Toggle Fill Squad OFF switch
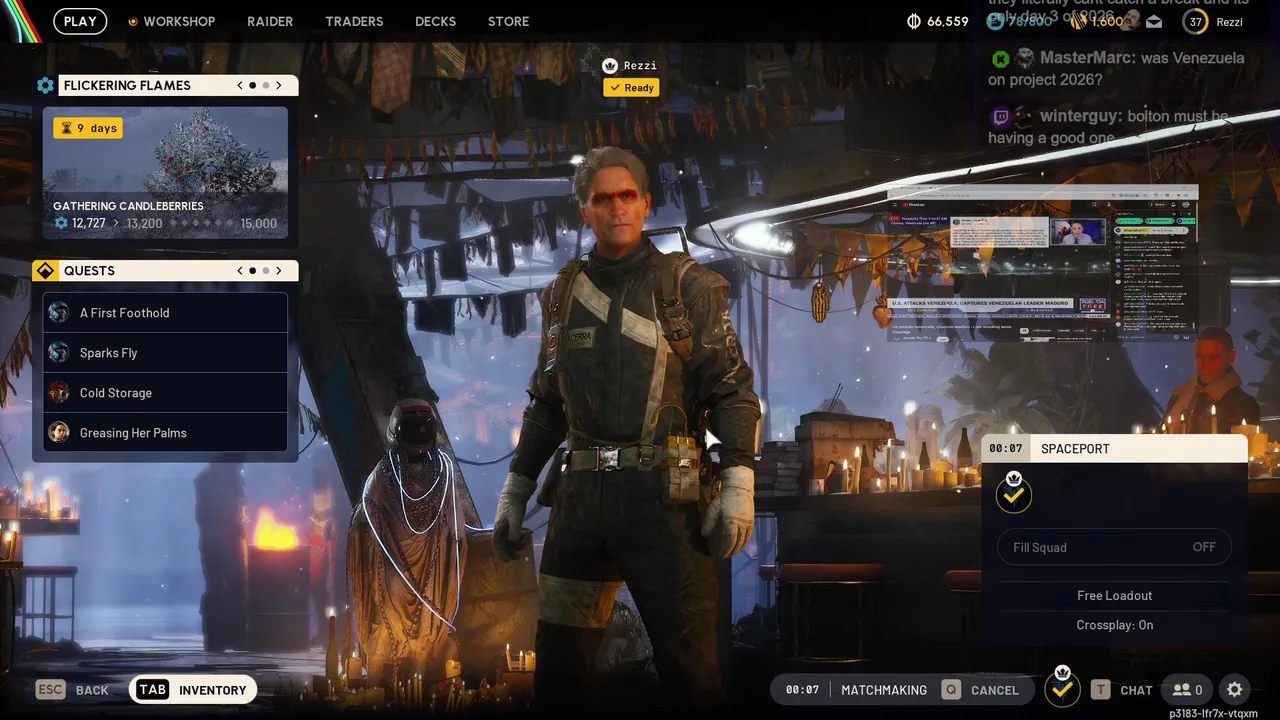This screenshot has width=1280, height=720. pyautogui.click(x=1114, y=547)
